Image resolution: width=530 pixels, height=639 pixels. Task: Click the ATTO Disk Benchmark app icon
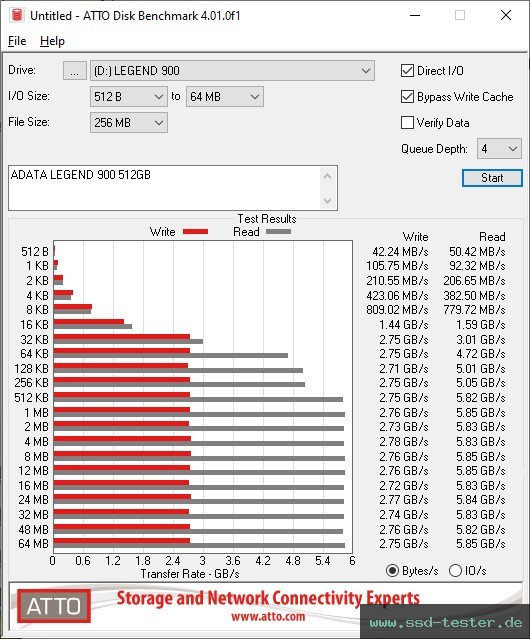pos(17,15)
